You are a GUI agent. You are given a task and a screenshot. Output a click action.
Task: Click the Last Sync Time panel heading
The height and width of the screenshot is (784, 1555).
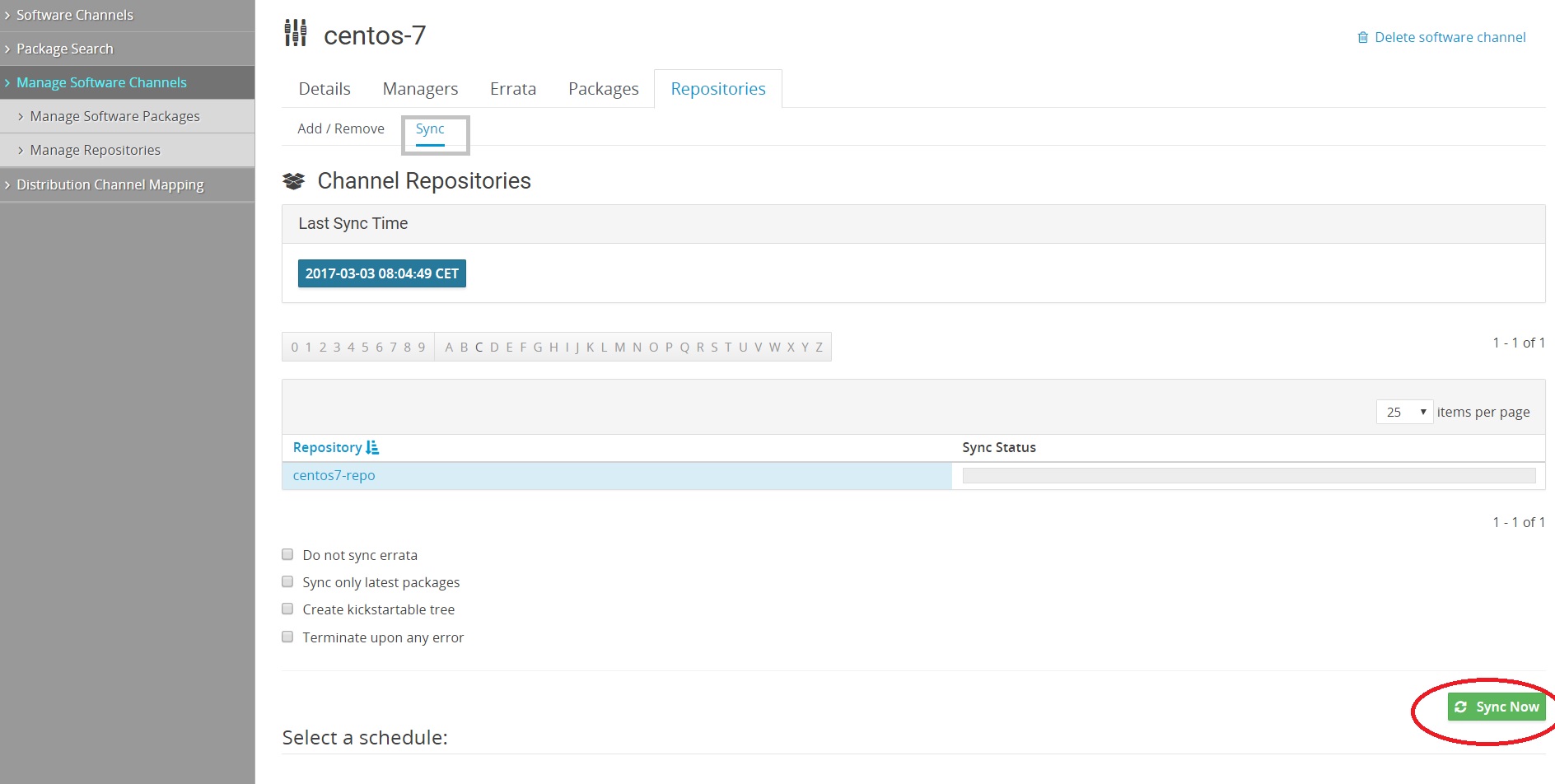(x=353, y=223)
